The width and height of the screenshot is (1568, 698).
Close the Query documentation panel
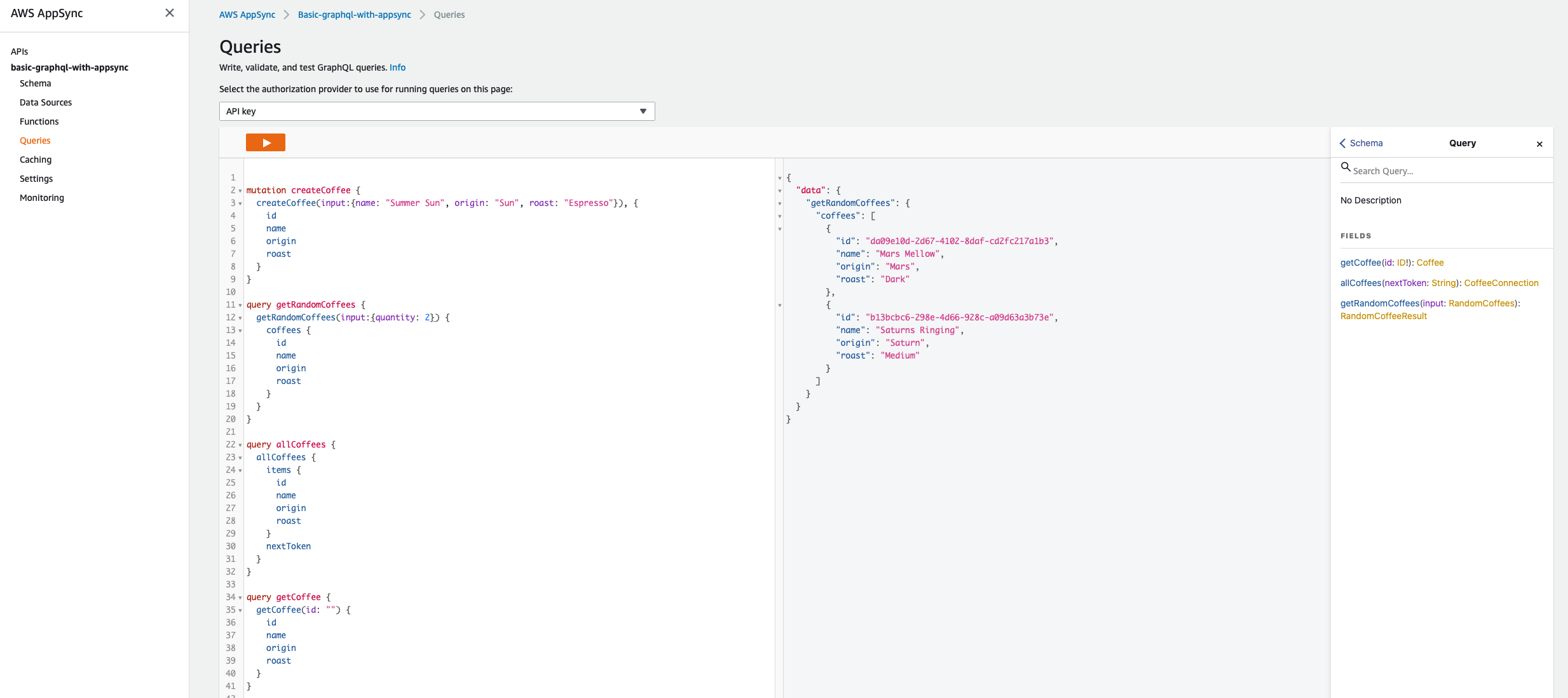click(x=1539, y=144)
